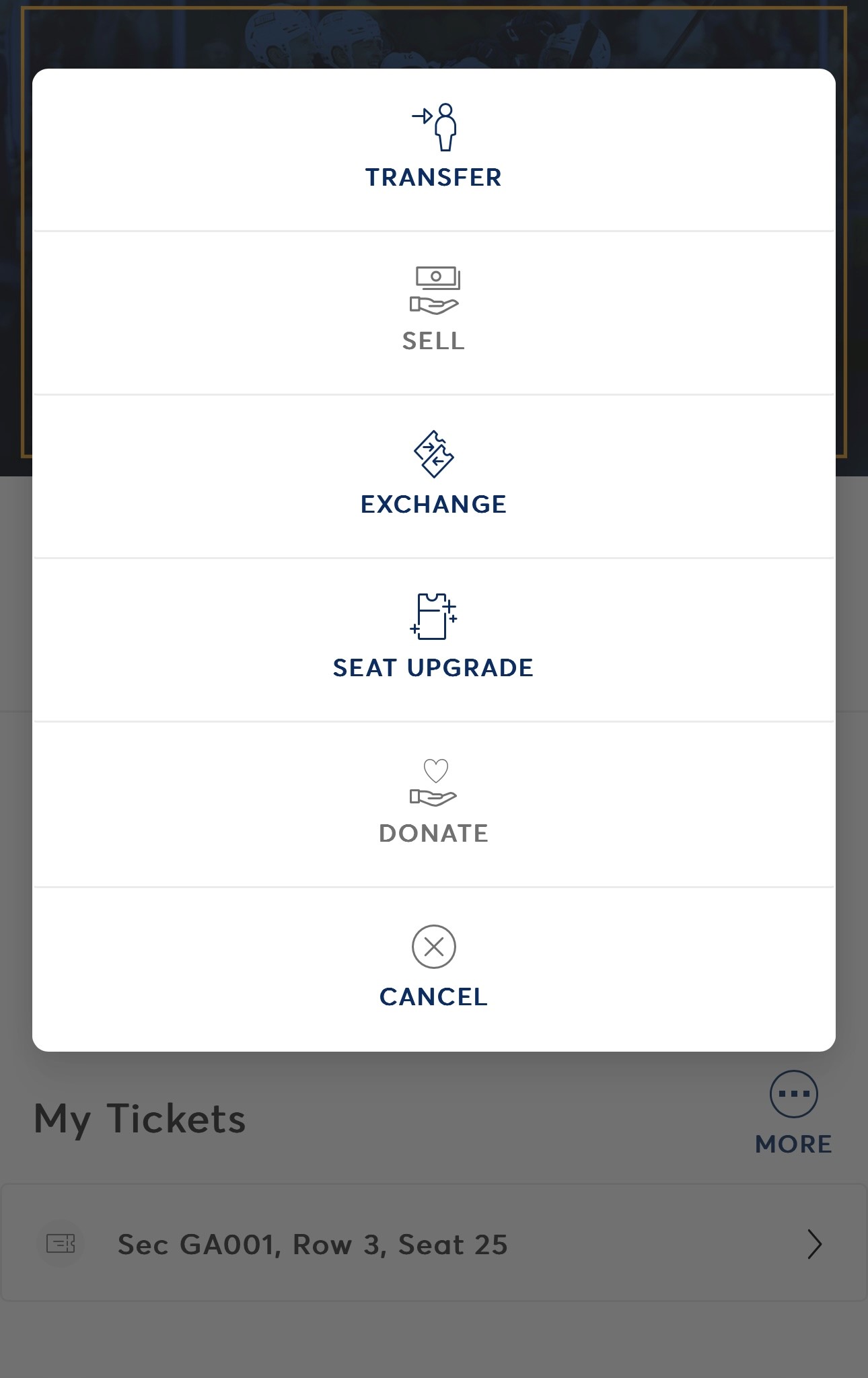Open the Sec GA001, Row 3, Seat 25 ticket

312,1245
